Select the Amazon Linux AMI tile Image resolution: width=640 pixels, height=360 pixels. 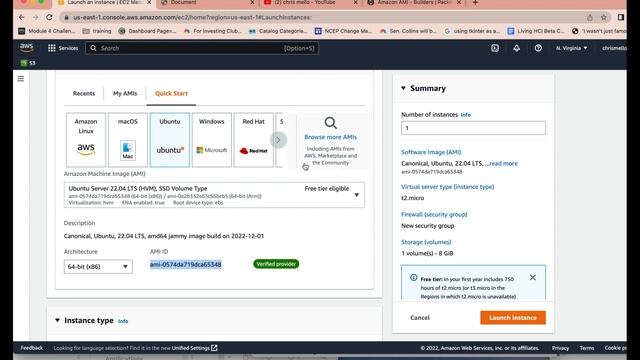[86, 140]
